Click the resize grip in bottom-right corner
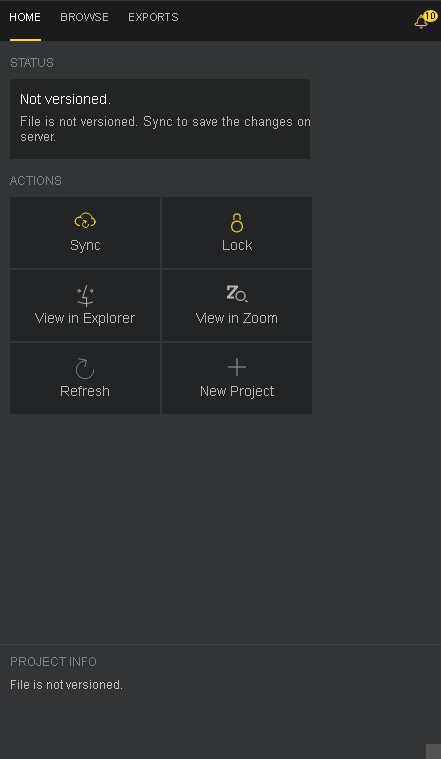Screen dimensions: 441x759 [433, 752]
